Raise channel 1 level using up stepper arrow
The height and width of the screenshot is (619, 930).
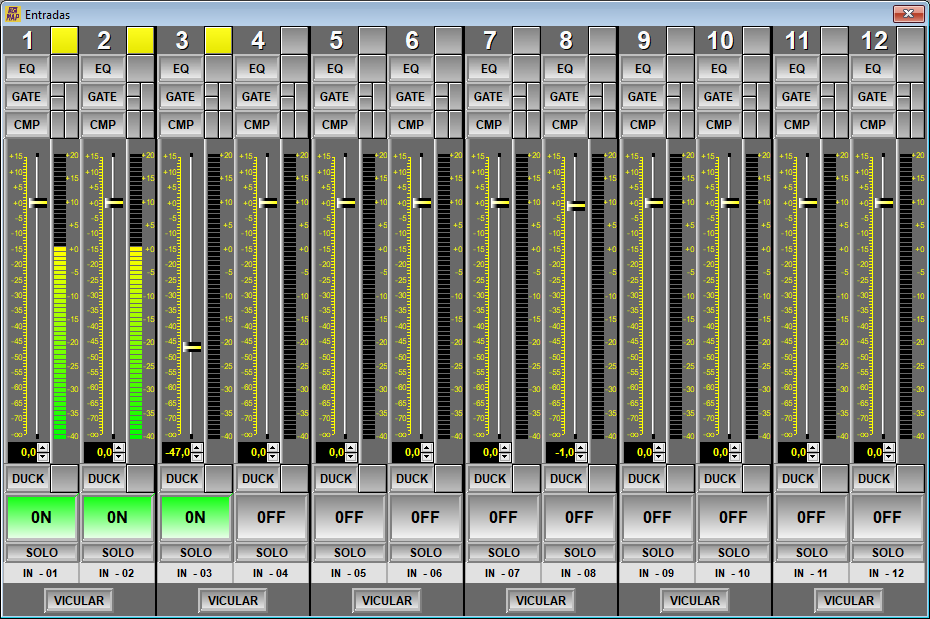pyautogui.click(x=42, y=448)
